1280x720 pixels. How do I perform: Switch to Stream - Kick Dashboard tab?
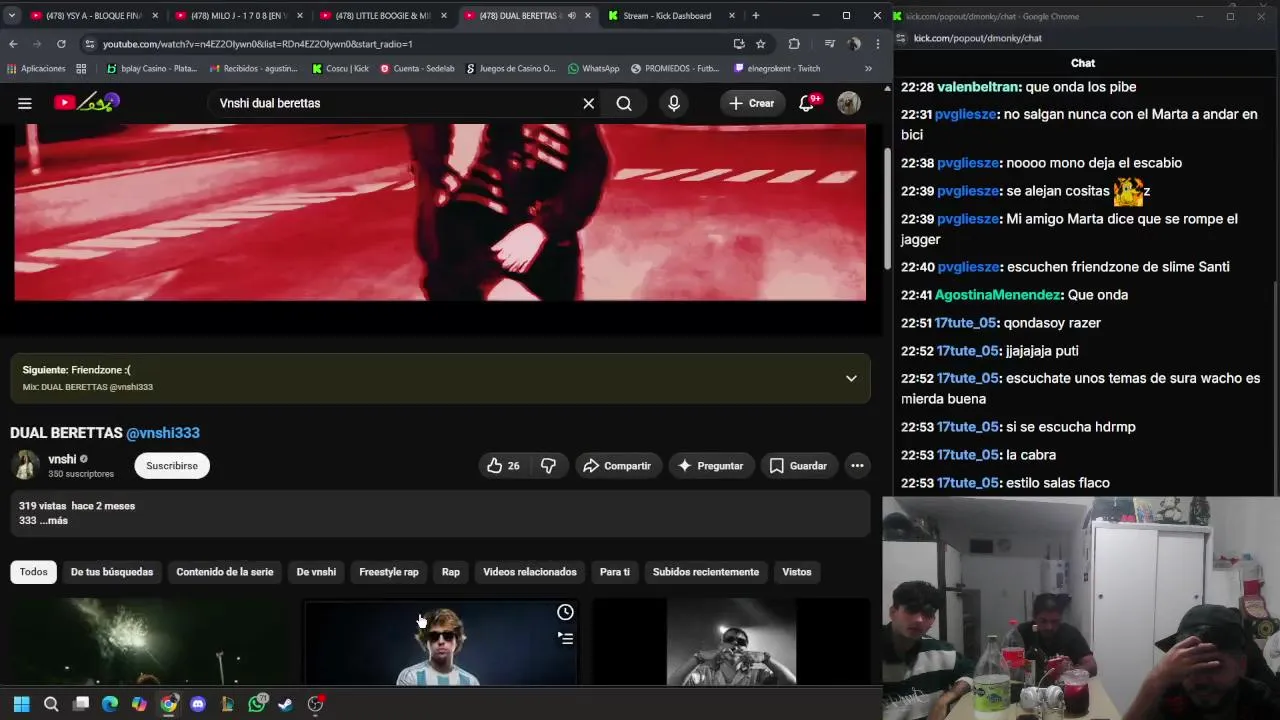click(672, 16)
